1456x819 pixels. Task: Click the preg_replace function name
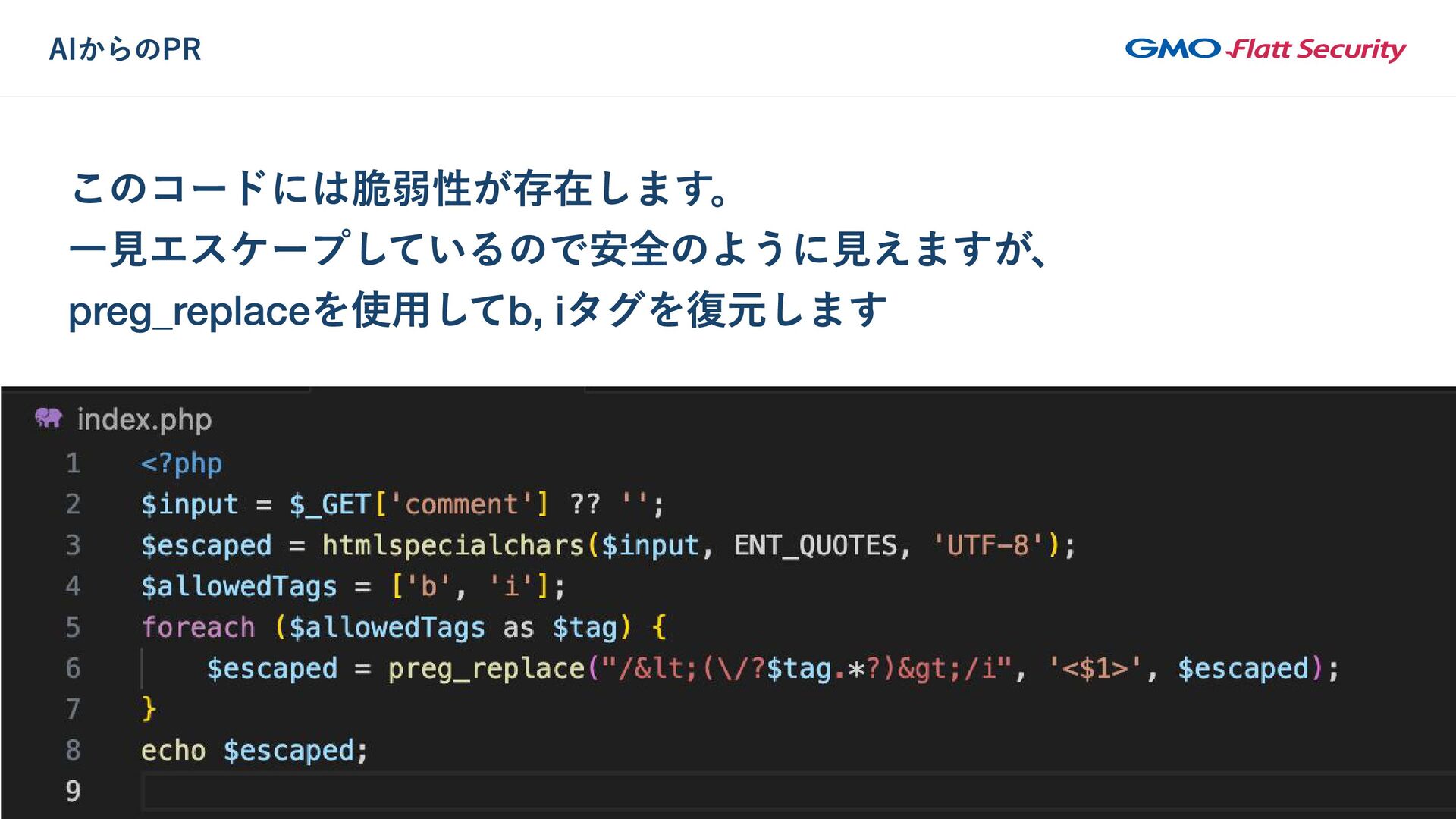[486, 669]
